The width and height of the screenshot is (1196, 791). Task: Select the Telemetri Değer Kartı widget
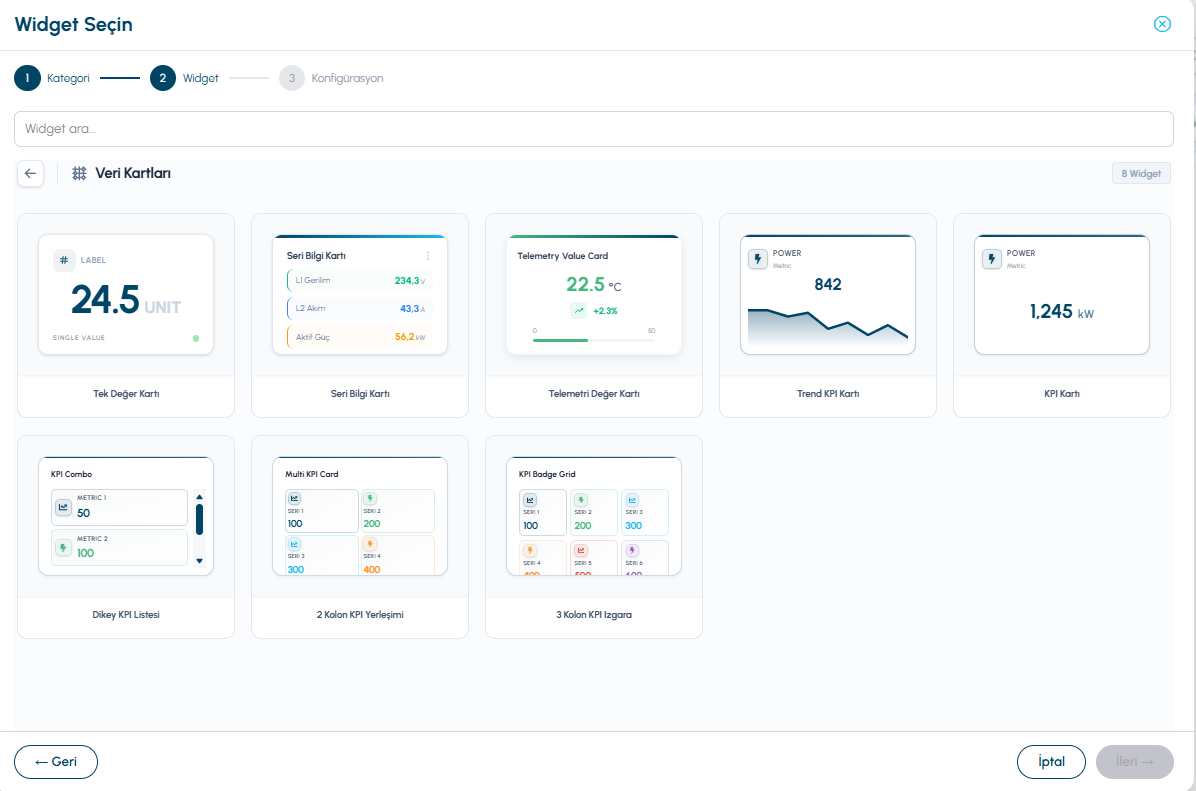coord(593,315)
